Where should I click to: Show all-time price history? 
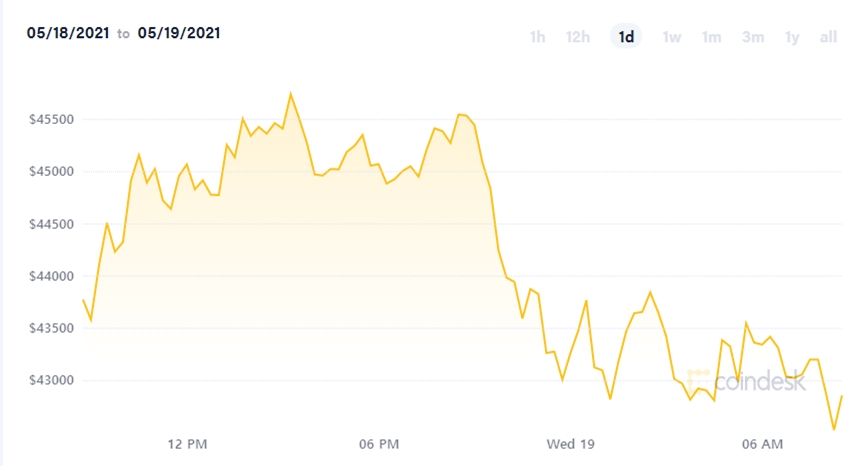828,38
